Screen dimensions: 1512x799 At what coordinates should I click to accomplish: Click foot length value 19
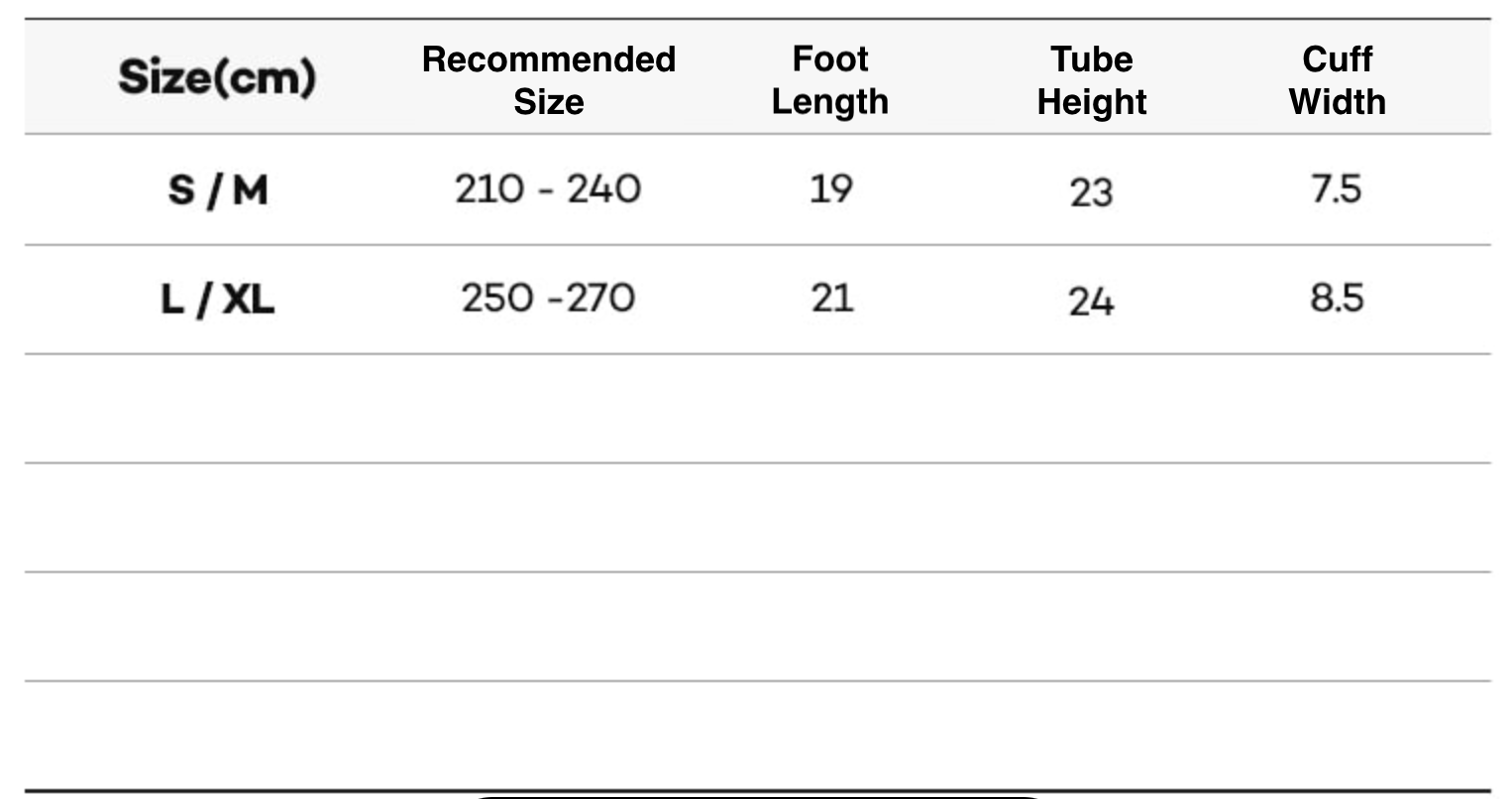[x=830, y=189]
